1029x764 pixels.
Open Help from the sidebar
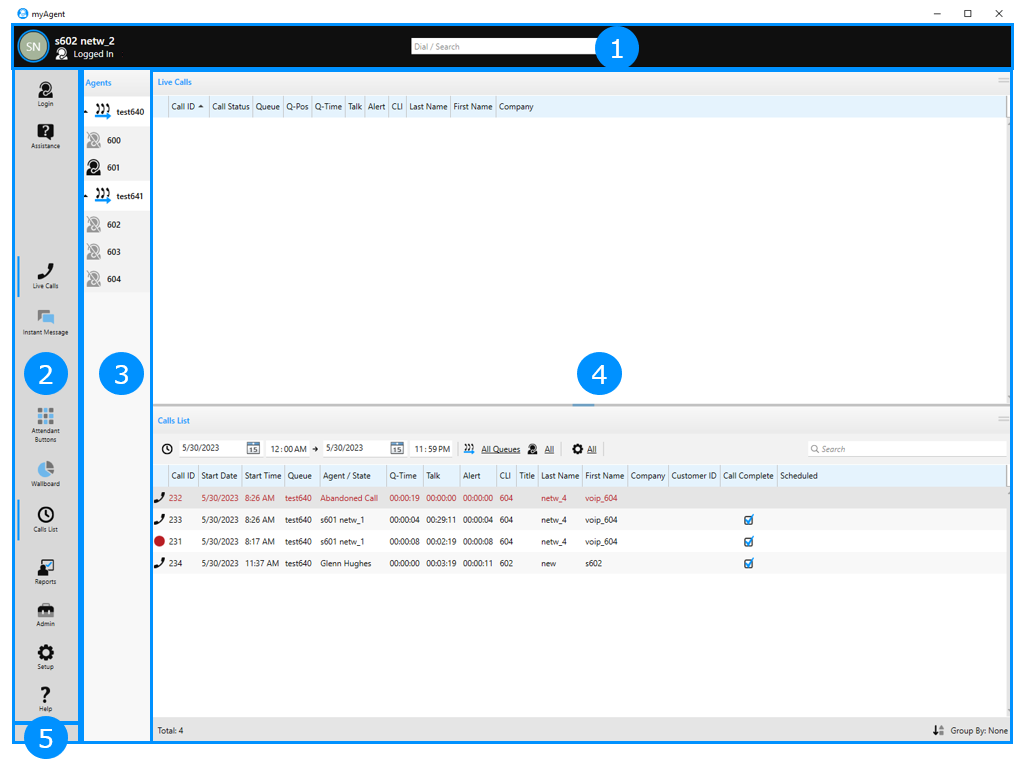[x=45, y=698]
